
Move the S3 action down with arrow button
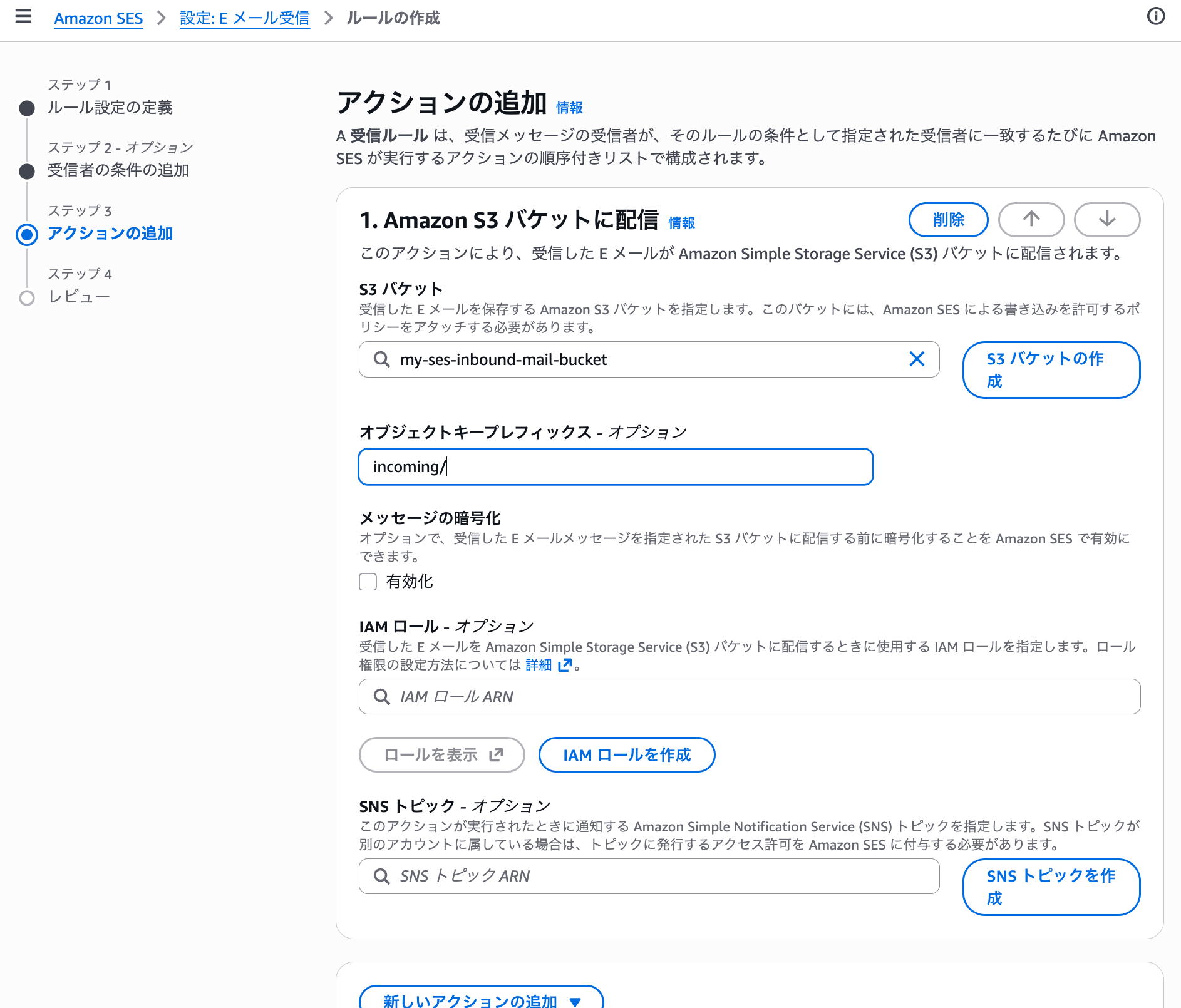1106,219
